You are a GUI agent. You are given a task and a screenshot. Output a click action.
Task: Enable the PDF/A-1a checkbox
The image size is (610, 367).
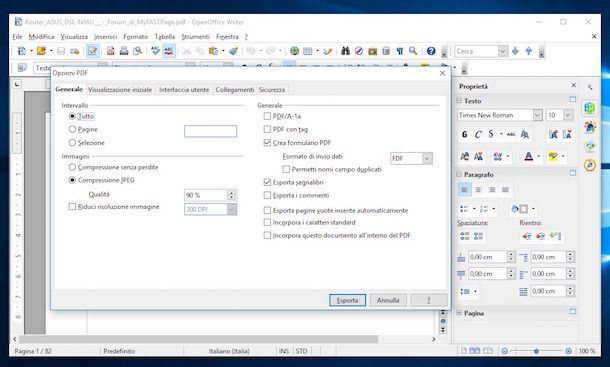(x=267, y=116)
